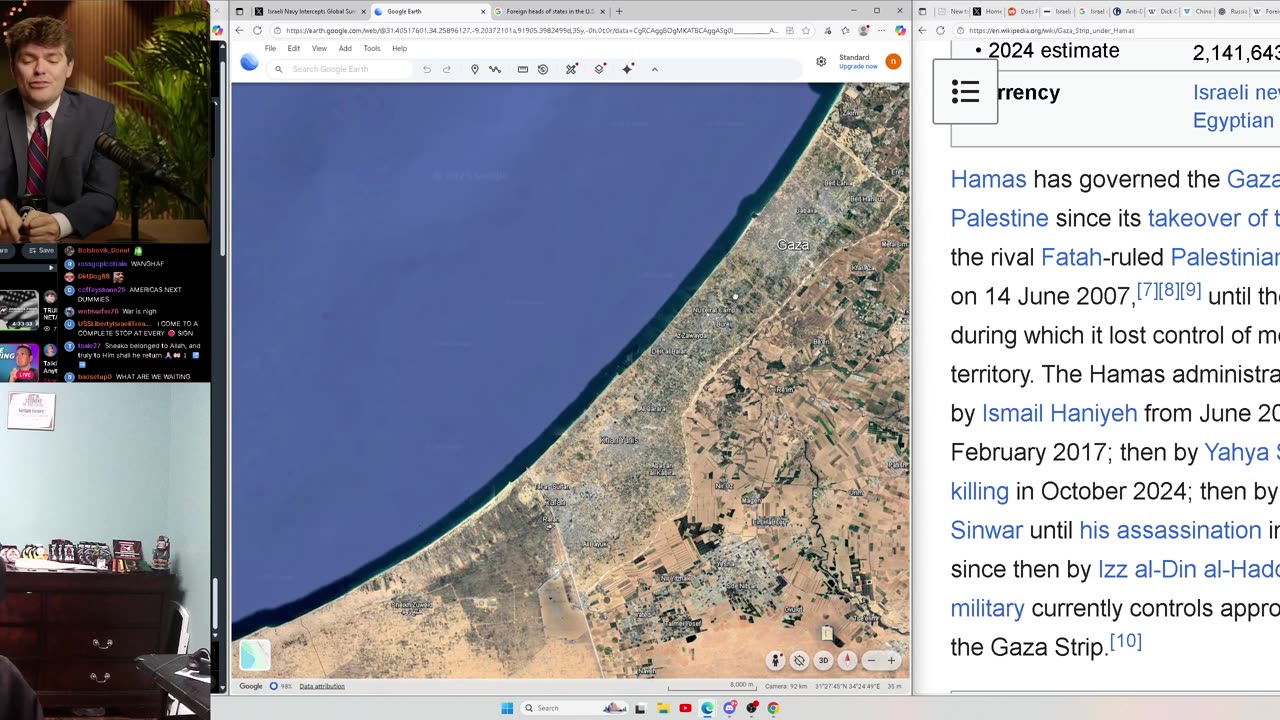Click the Google Earth logo icon
Viewport: 1280px width, 720px height.
249,63
